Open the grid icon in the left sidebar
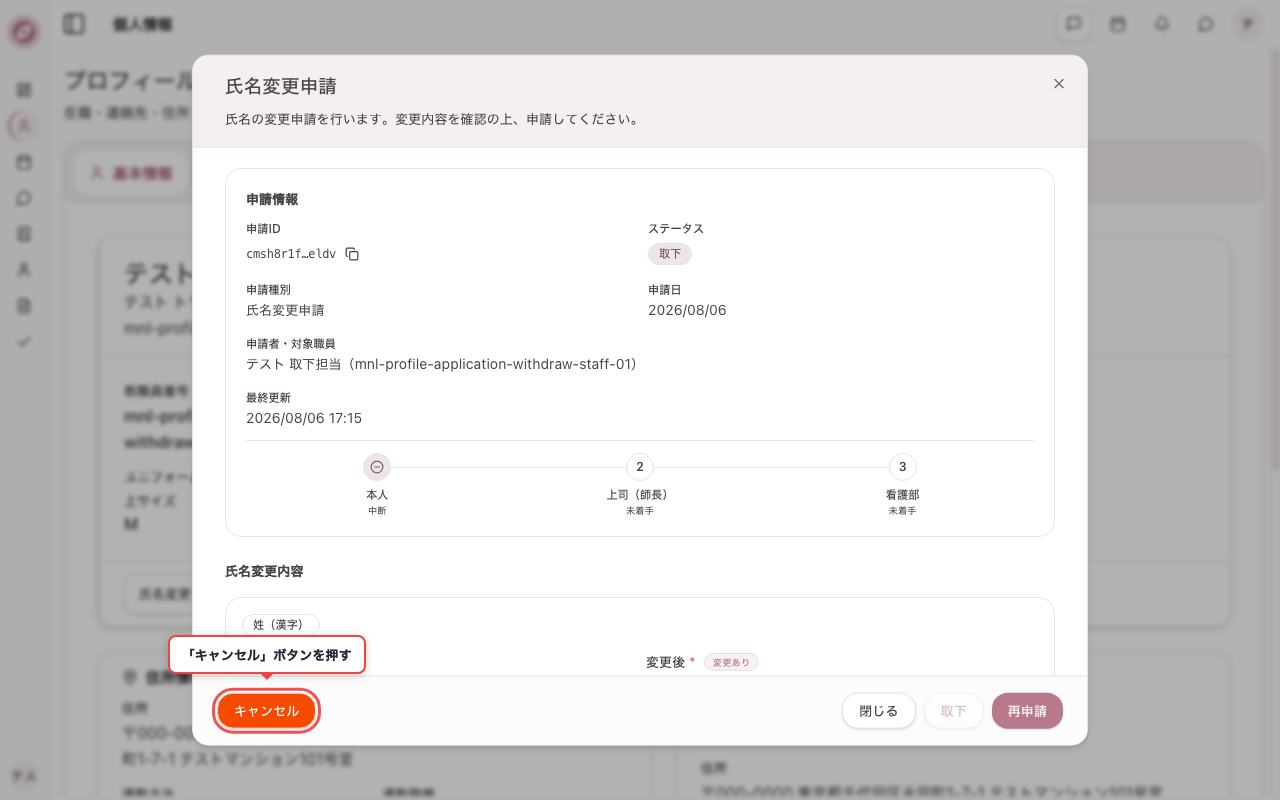Image resolution: width=1280 pixels, height=800 pixels. (24, 90)
